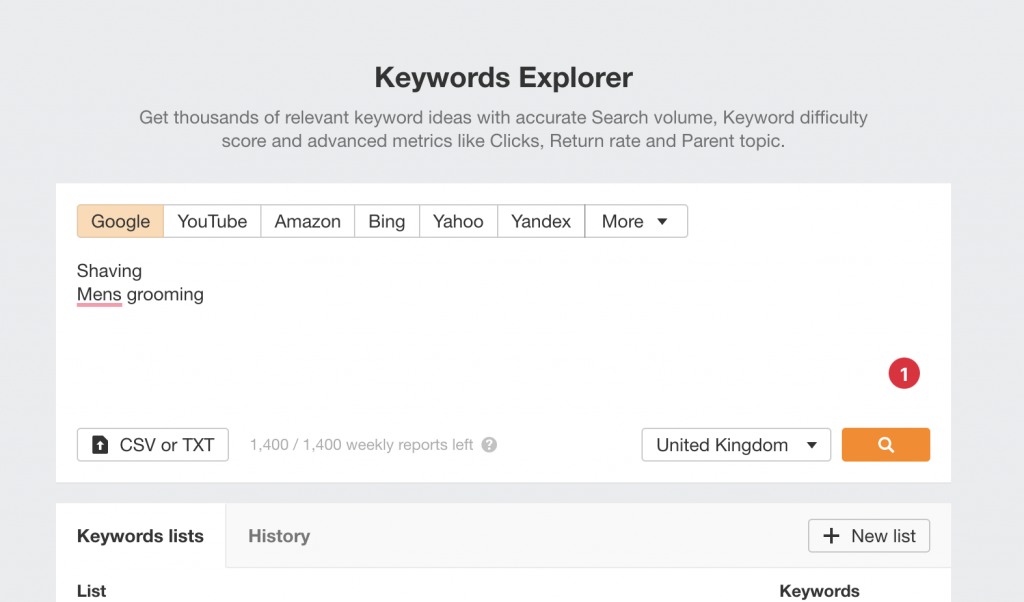Run search with the orange magnifier button
1024x602 pixels.
click(x=885, y=445)
